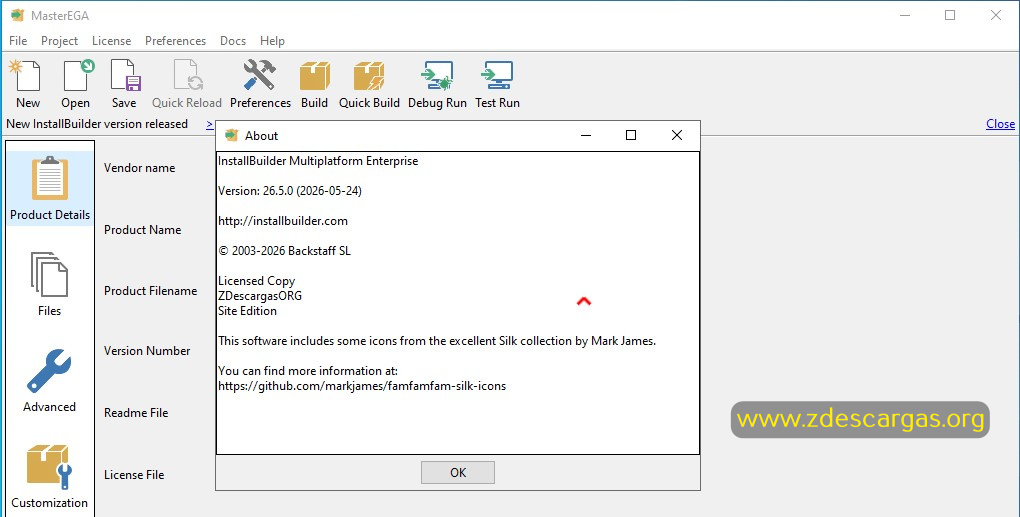The width and height of the screenshot is (1020, 517).
Task: Click the Product Name label
Action: (x=142, y=230)
